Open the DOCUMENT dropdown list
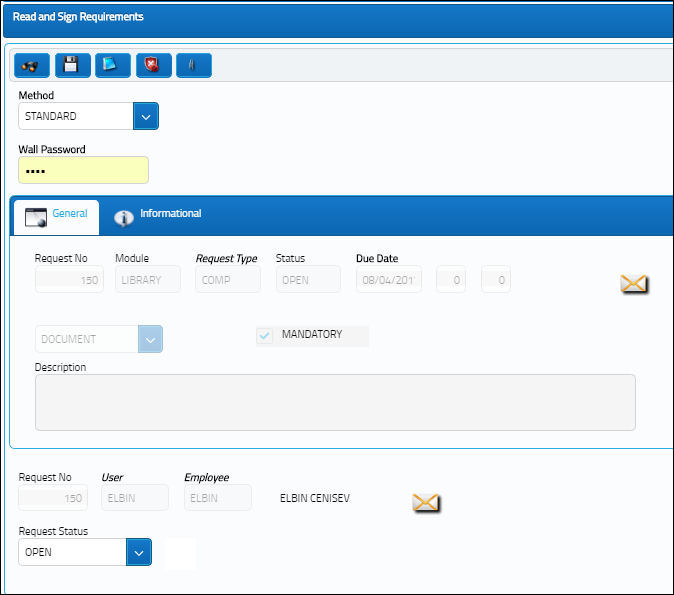Image resolution: width=674 pixels, height=595 pixels. pyautogui.click(x=149, y=339)
